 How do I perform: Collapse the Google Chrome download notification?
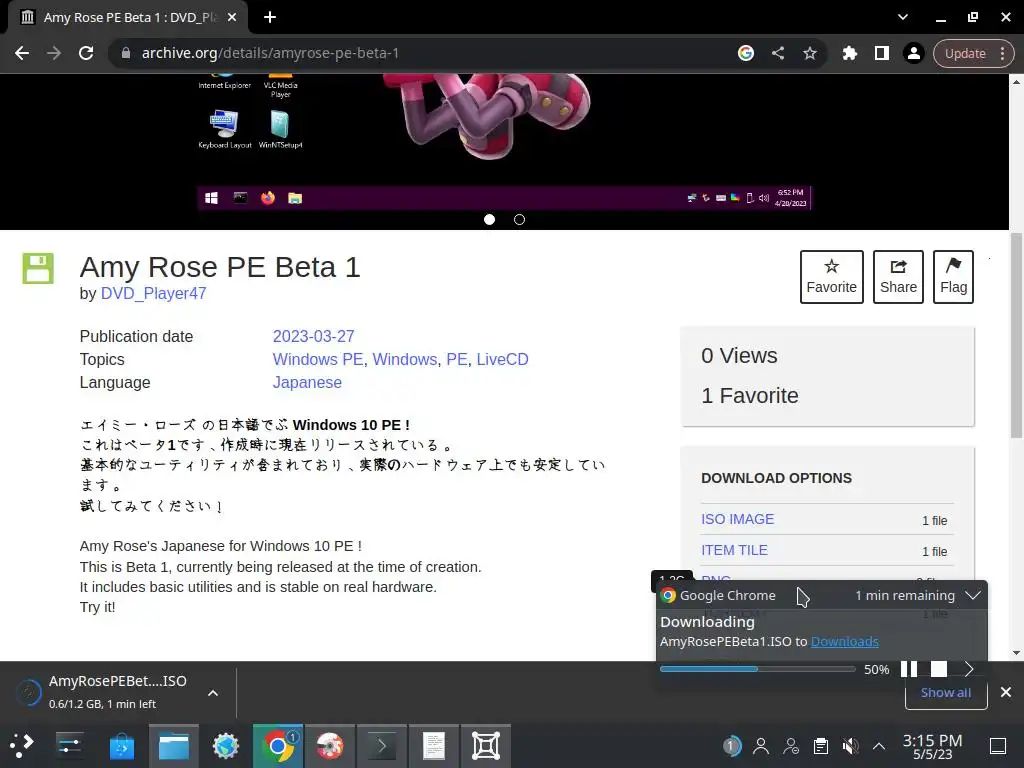[972, 596]
